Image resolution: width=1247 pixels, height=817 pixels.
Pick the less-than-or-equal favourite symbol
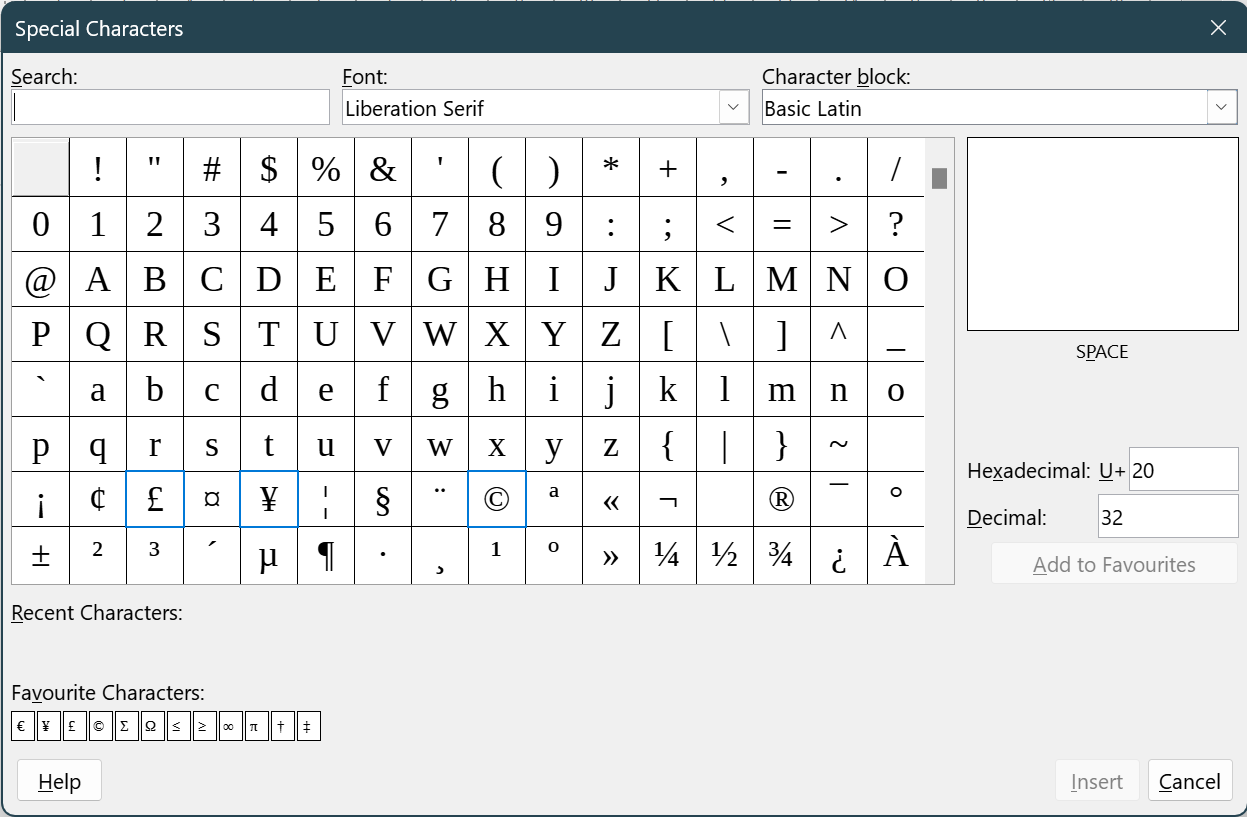(177, 727)
